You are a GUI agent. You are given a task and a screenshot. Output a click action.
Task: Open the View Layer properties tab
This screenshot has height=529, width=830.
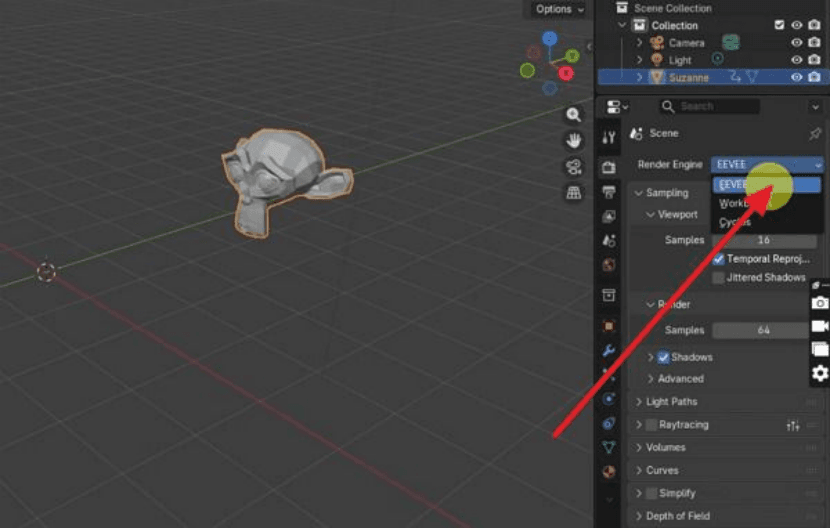click(609, 217)
